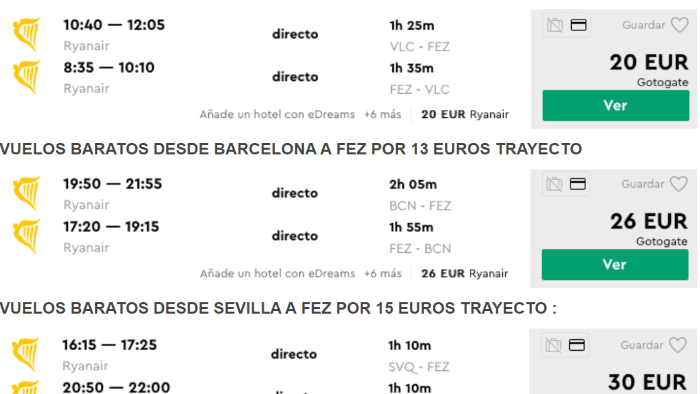The width and height of the screenshot is (700, 394).
Task: Open the green Ver button for 26 EUR
Action: tap(615, 265)
